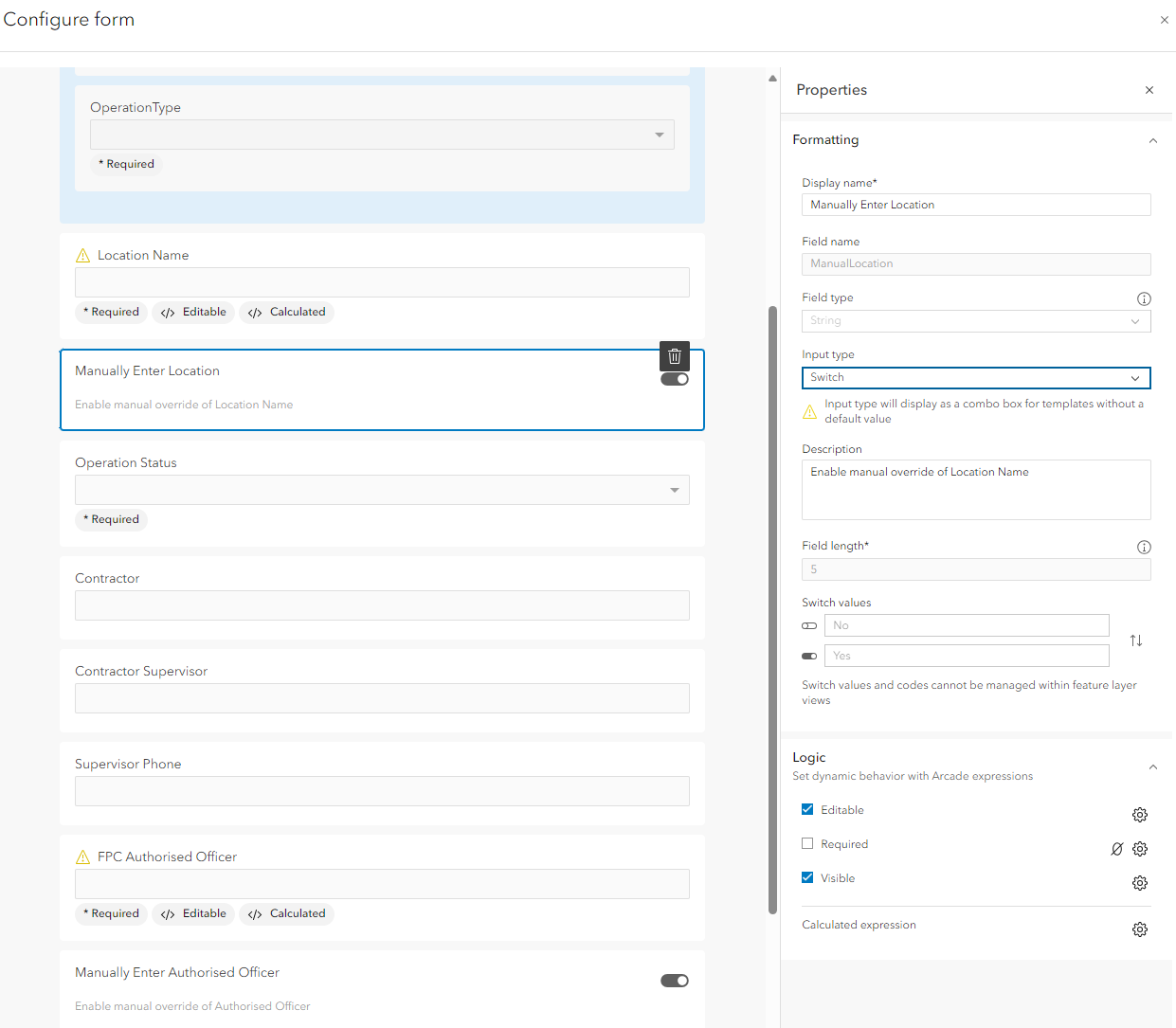1176x1028 pixels.
Task: Open Calculated expression settings gear
Action: pyautogui.click(x=1140, y=929)
